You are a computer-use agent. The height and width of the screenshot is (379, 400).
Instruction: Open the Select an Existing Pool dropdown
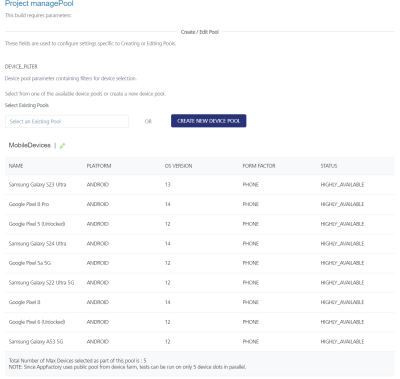click(x=67, y=121)
